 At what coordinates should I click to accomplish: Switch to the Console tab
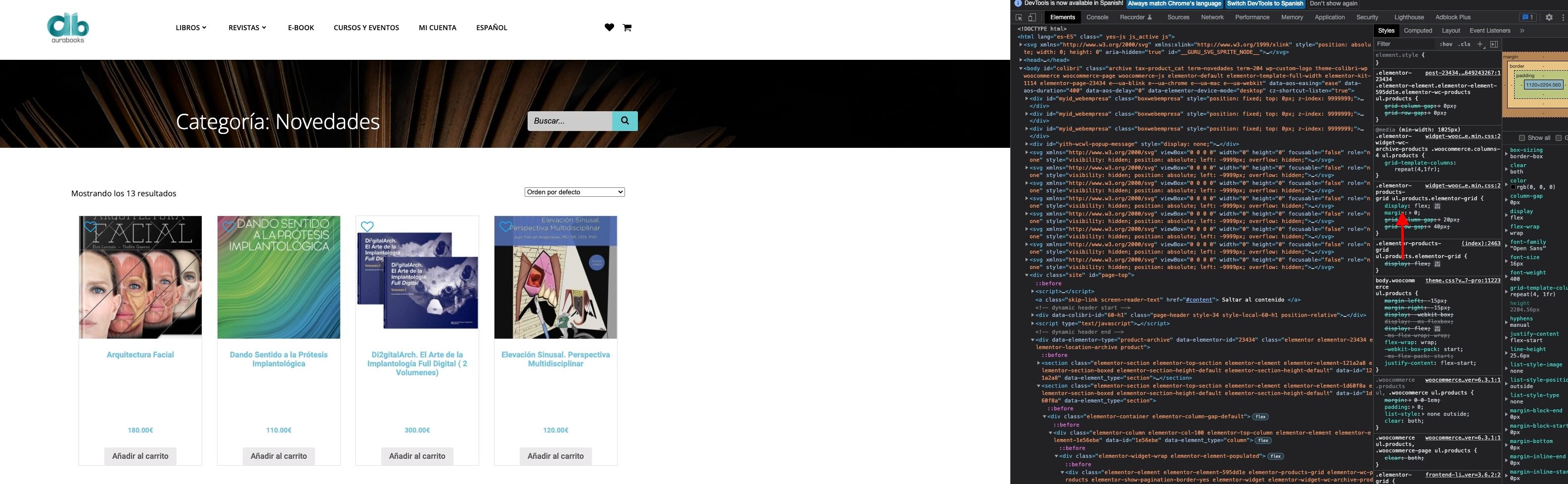coord(1097,18)
